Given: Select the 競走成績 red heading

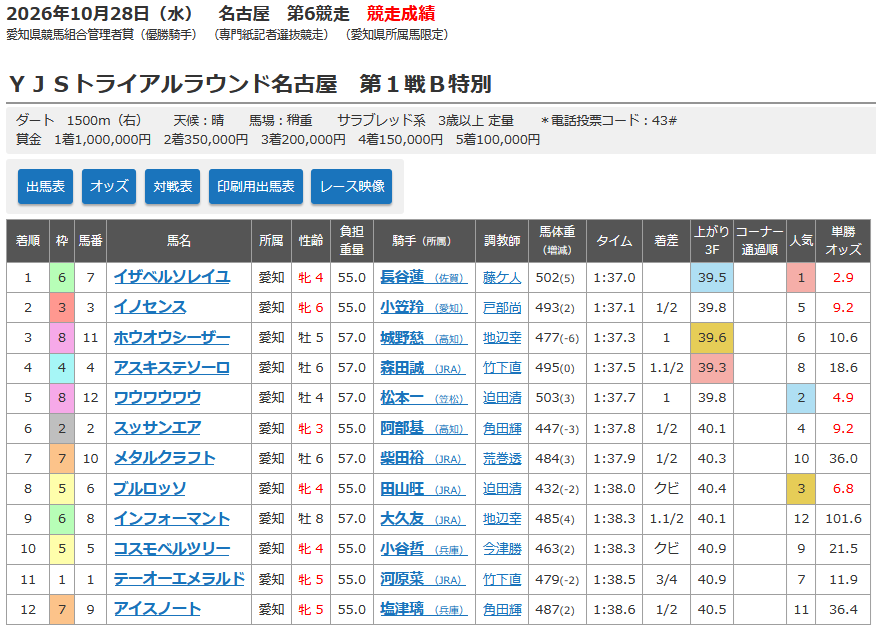Looking at the screenshot, I should (401, 13).
